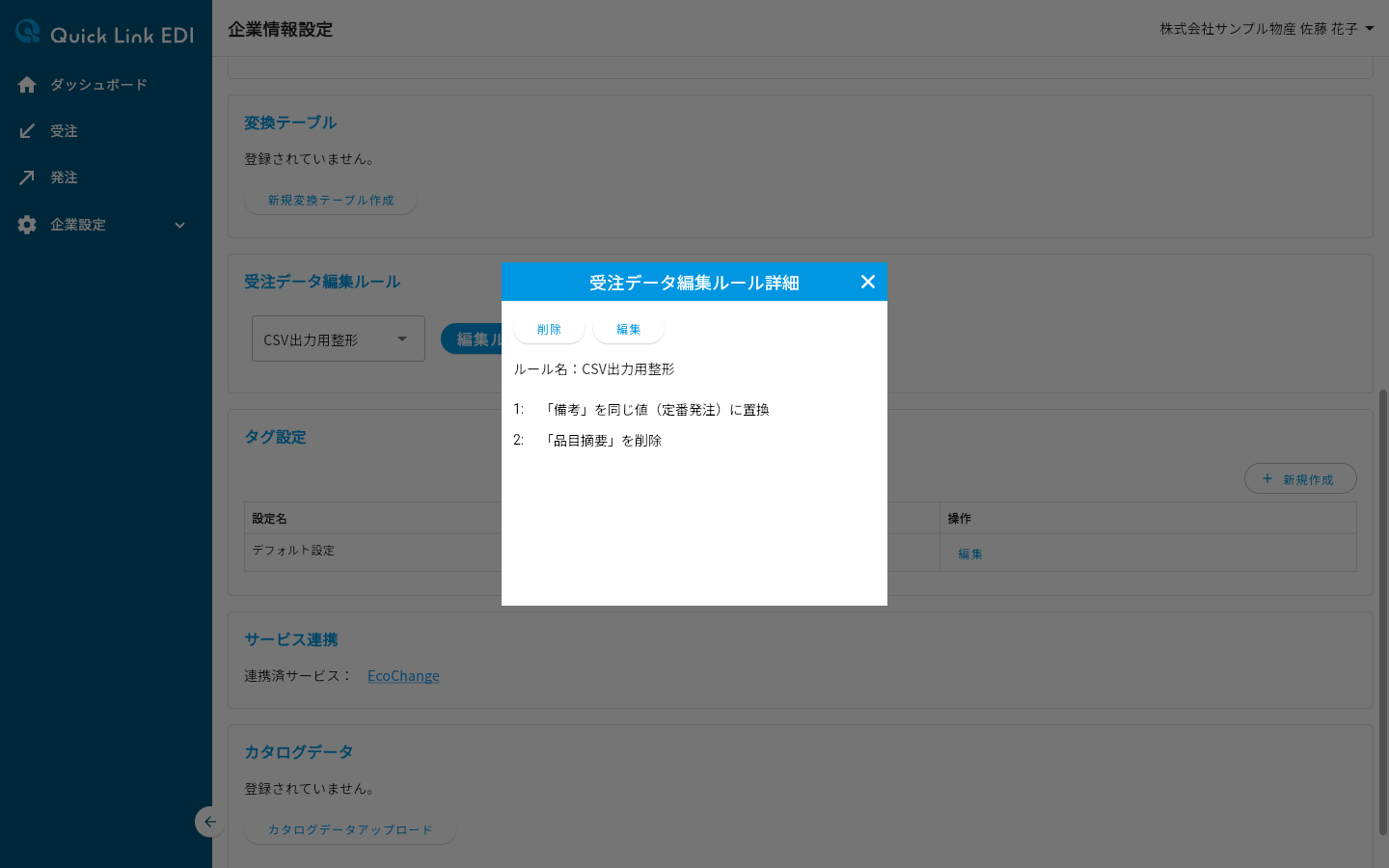Select rule line 「品目摘要」を削除
The width and height of the screenshot is (1389, 868).
(602, 441)
